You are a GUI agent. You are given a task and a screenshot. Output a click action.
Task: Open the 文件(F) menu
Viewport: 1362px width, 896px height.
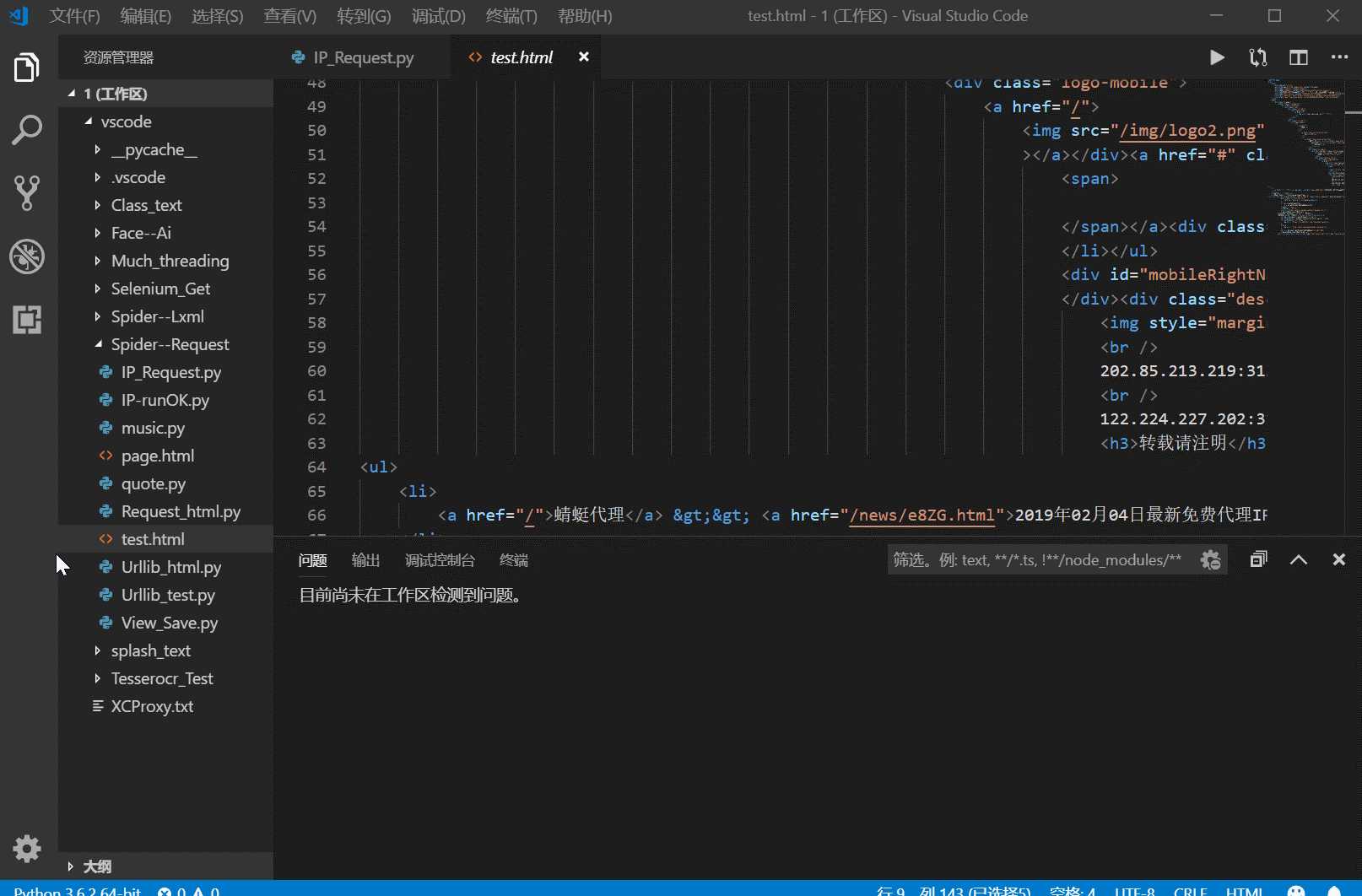pos(74,16)
